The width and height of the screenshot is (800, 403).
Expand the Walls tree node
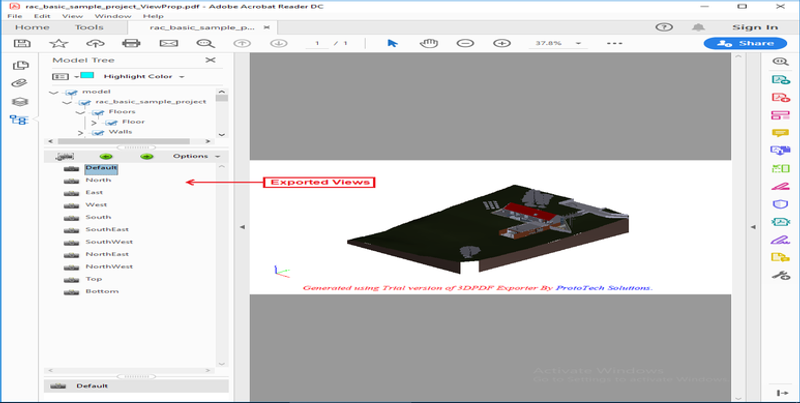(x=80, y=133)
